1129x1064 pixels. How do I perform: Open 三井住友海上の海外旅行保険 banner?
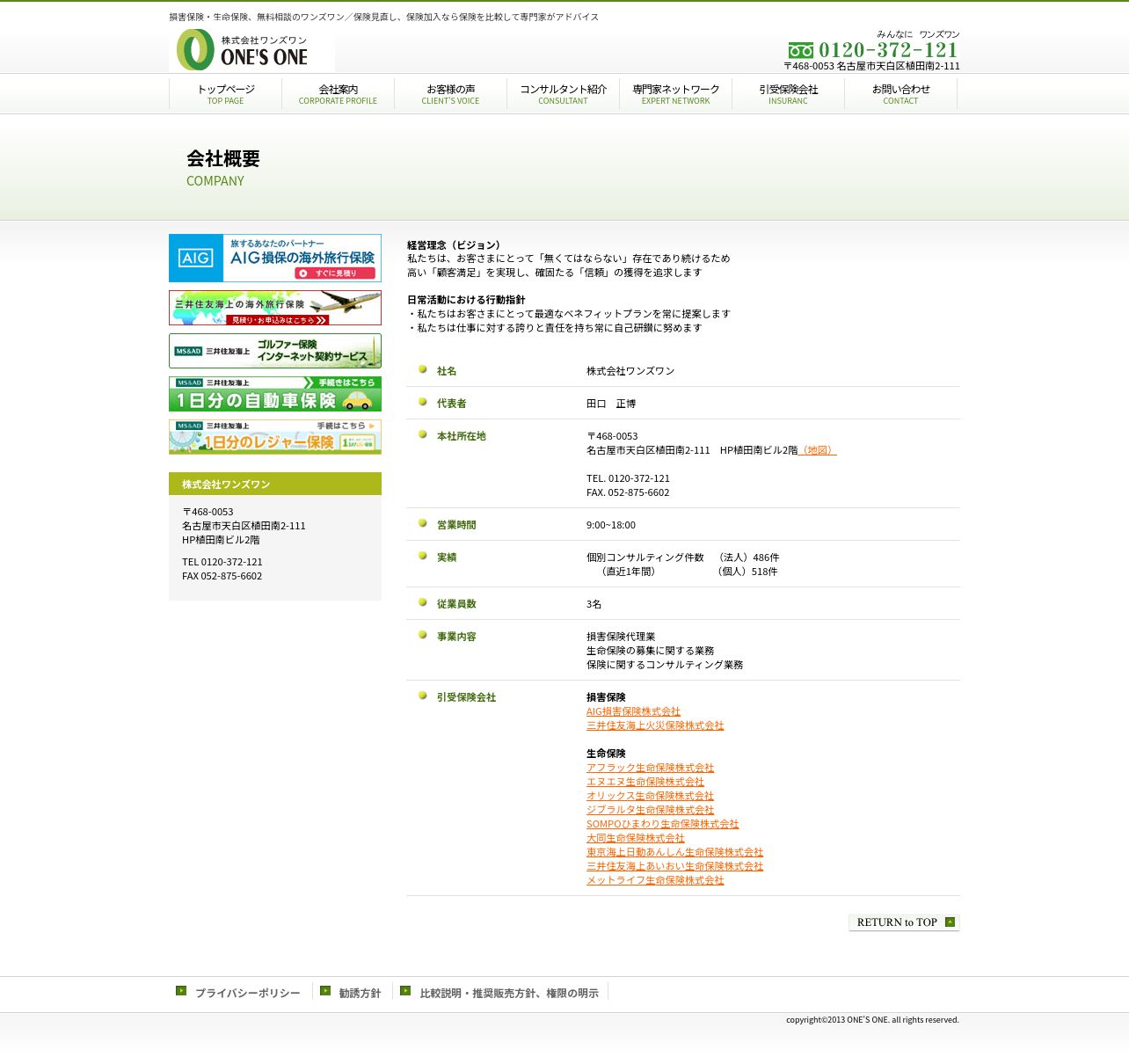[x=275, y=308]
